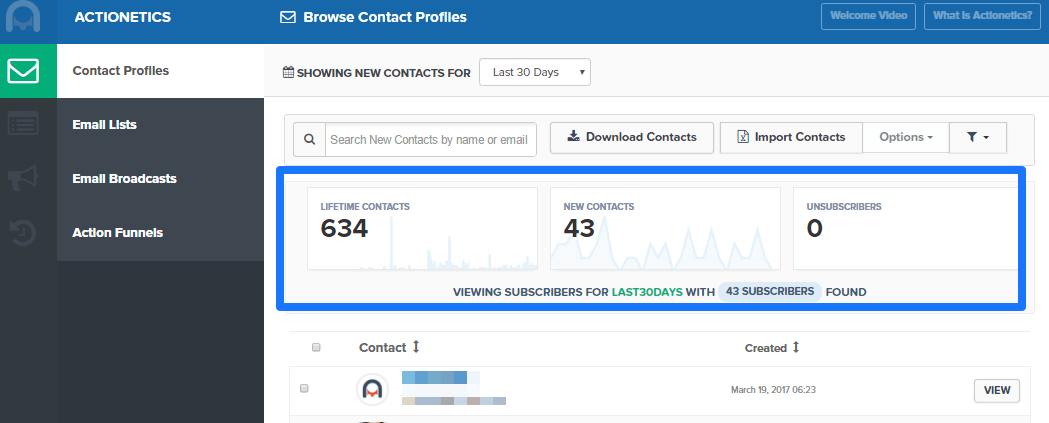Image resolution: width=1049 pixels, height=423 pixels.
Task: Click the calendar icon beside Showing New Contacts
Action: pos(288,72)
